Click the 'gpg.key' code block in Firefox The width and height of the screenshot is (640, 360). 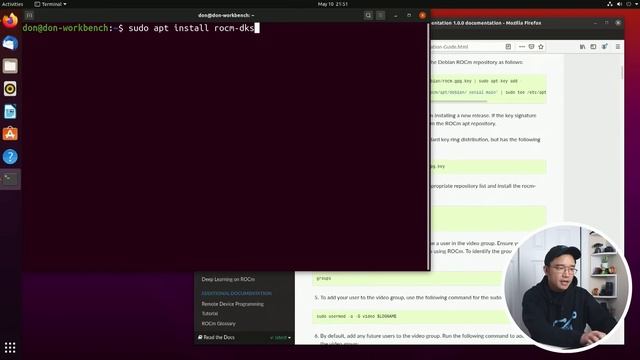pos(488,167)
